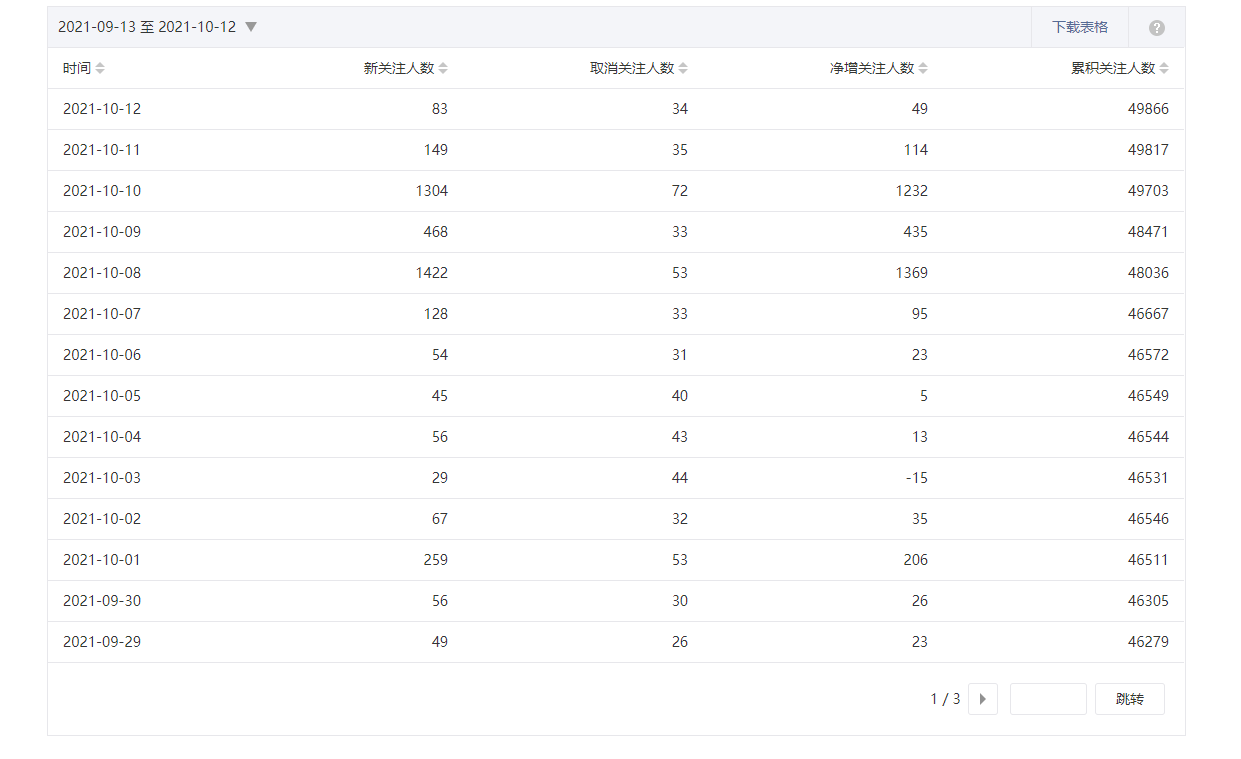This screenshot has height=759, width=1241.
Task: Select date cell 2021-10-11
Action: pos(102,150)
